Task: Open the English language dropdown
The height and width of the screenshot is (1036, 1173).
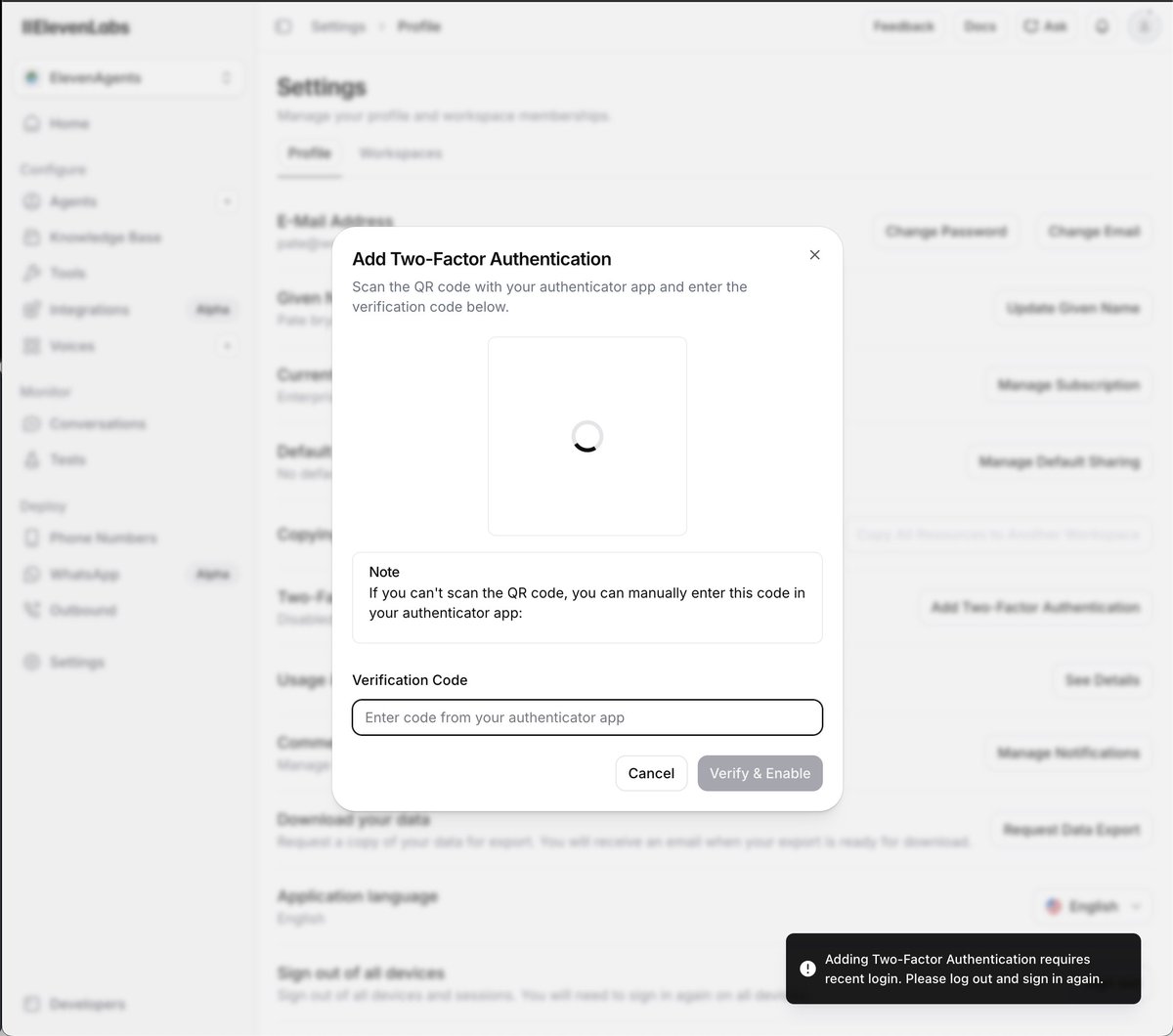Action: (x=1093, y=906)
